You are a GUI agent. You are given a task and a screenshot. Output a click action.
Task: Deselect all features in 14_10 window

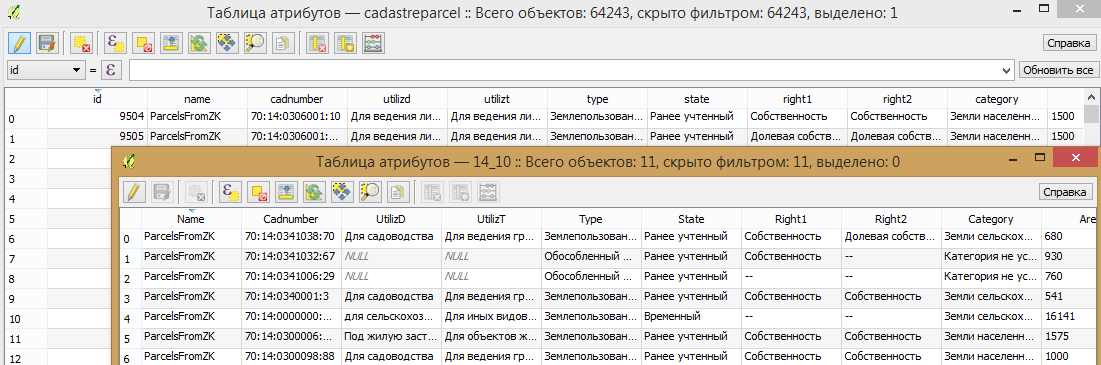pyautogui.click(x=258, y=192)
